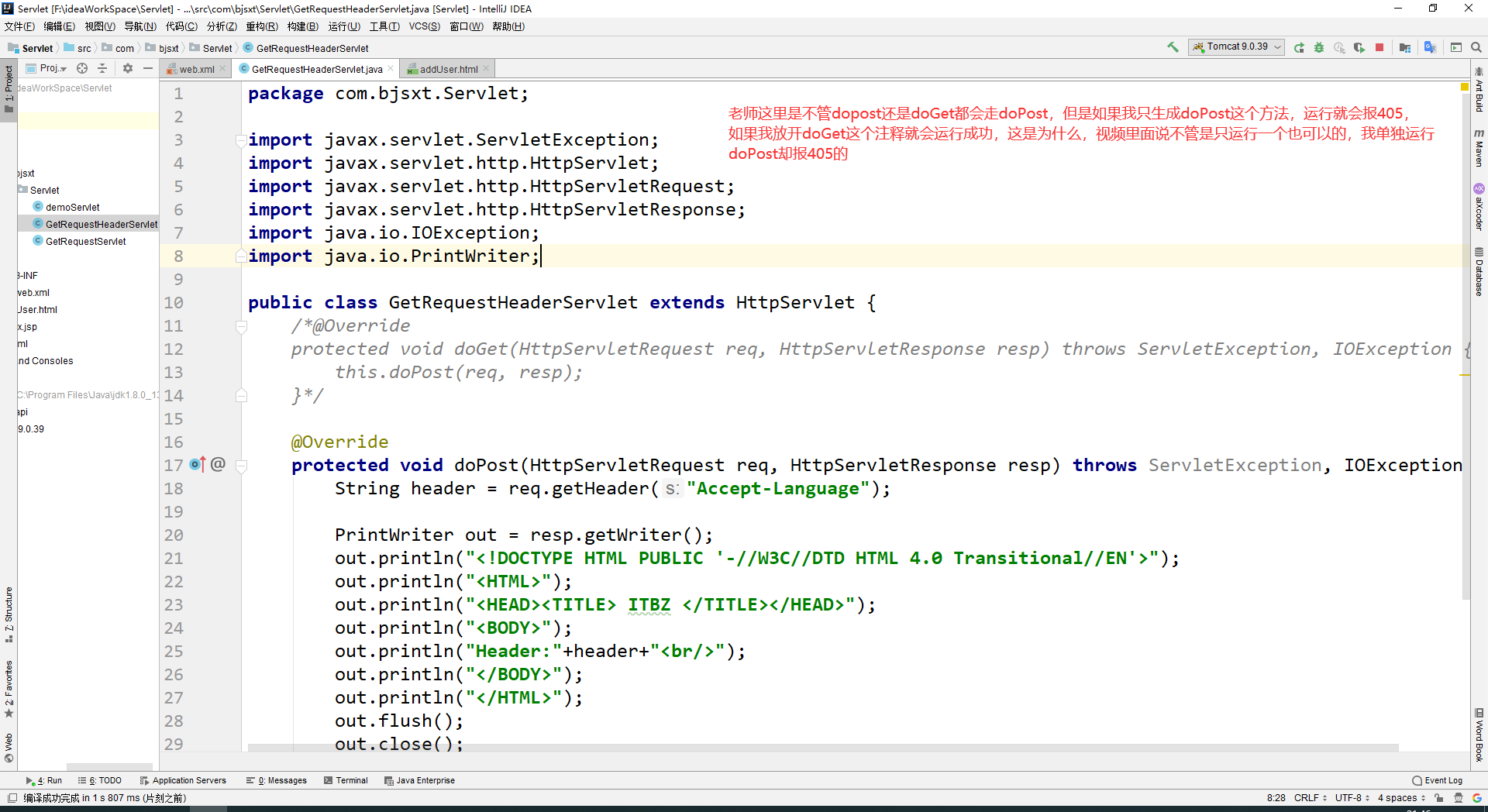The image size is (1488, 812).
Task: Toggle the Web side panel
Action: pyautogui.click(x=9, y=747)
